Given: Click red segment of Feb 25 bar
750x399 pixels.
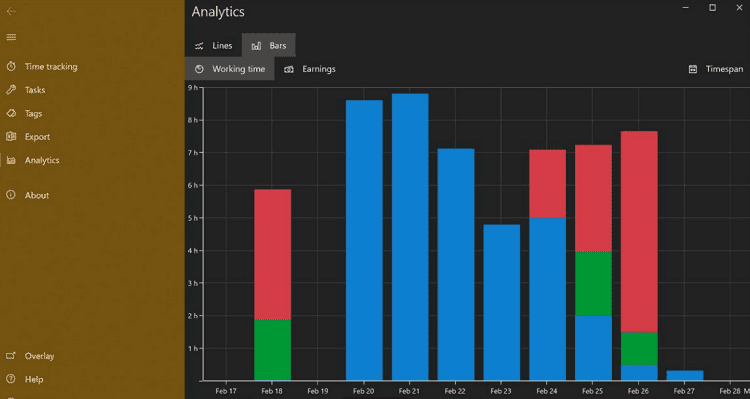Looking at the screenshot, I should point(594,199).
